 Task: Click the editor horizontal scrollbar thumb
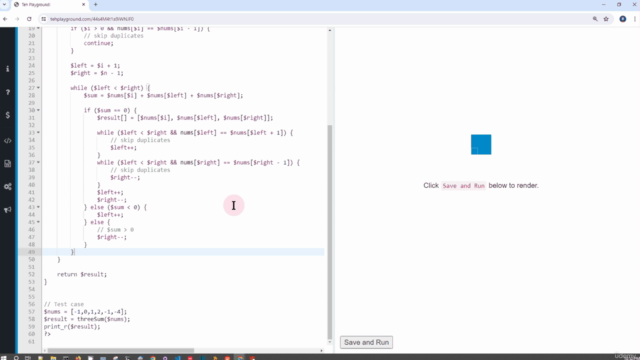tap(121, 350)
